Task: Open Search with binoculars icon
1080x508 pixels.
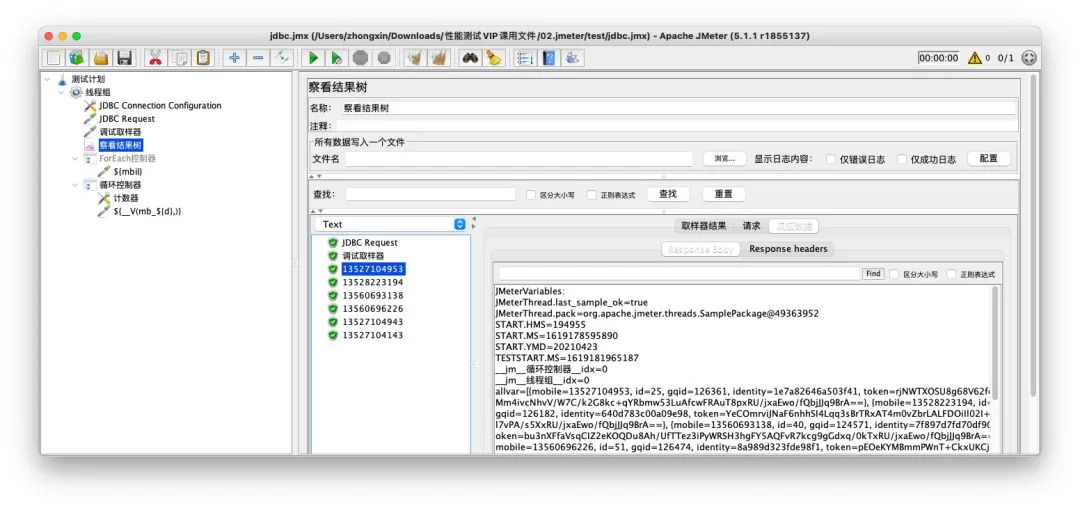Action: point(470,58)
